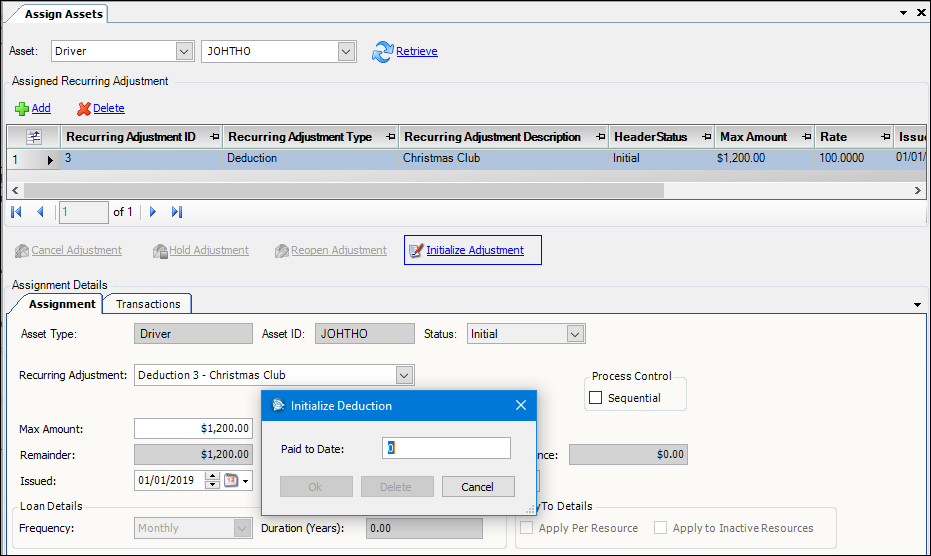Viewport: 931px width, 556px height.
Task: Click Cancel in Initialize Deduction dialog
Action: (x=478, y=487)
